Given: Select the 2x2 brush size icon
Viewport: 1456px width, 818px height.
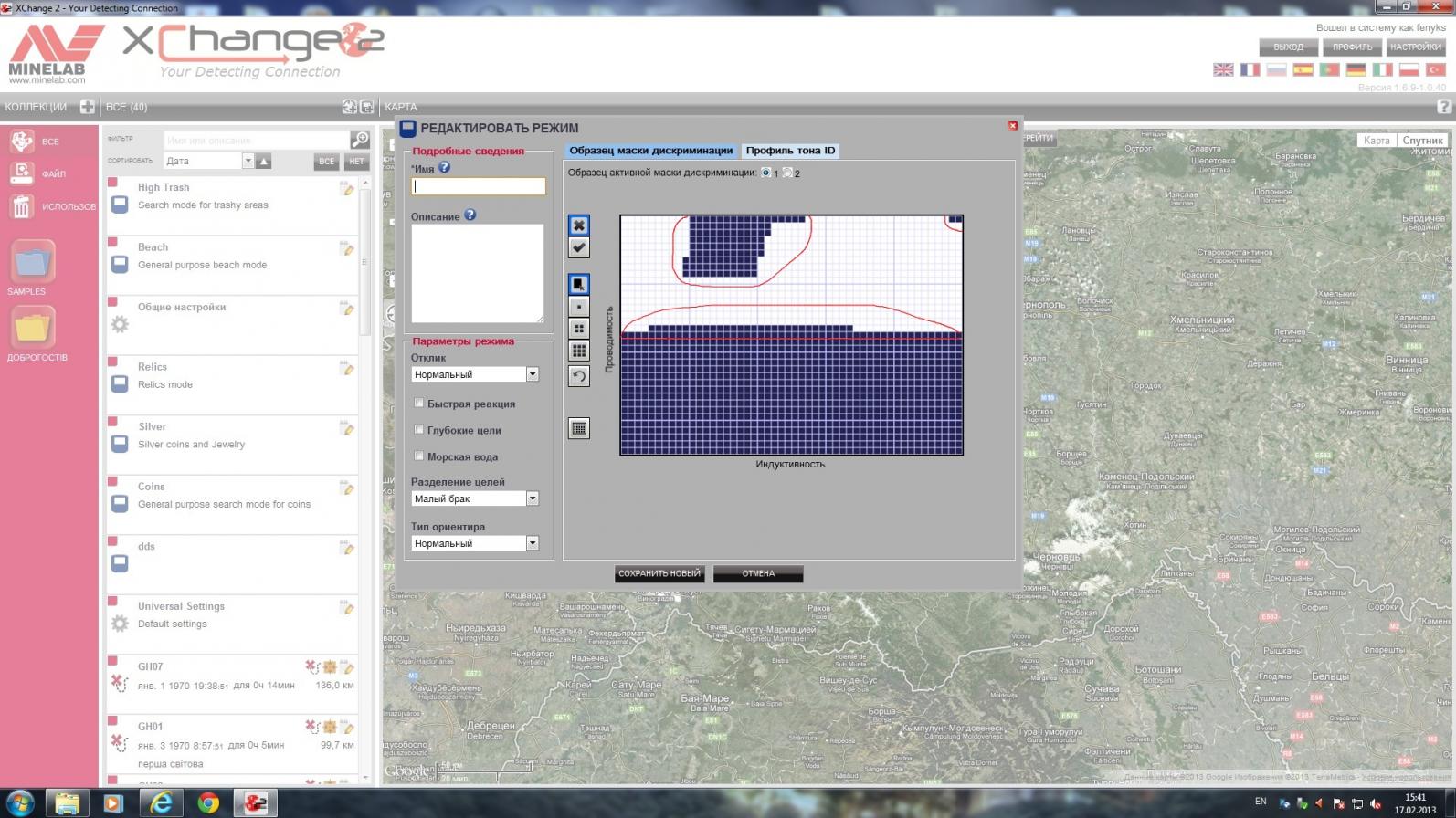Looking at the screenshot, I should point(578,329).
